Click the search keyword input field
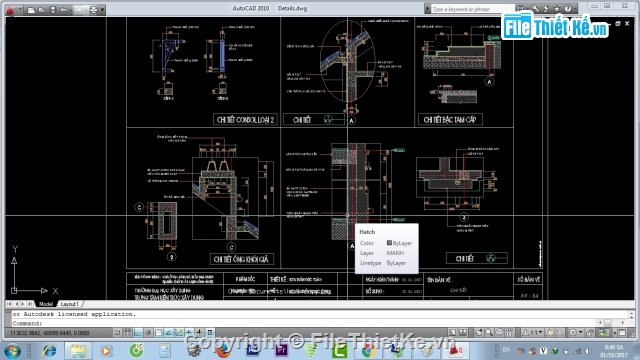Viewport: 640px width, 360px height. [473, 9]
